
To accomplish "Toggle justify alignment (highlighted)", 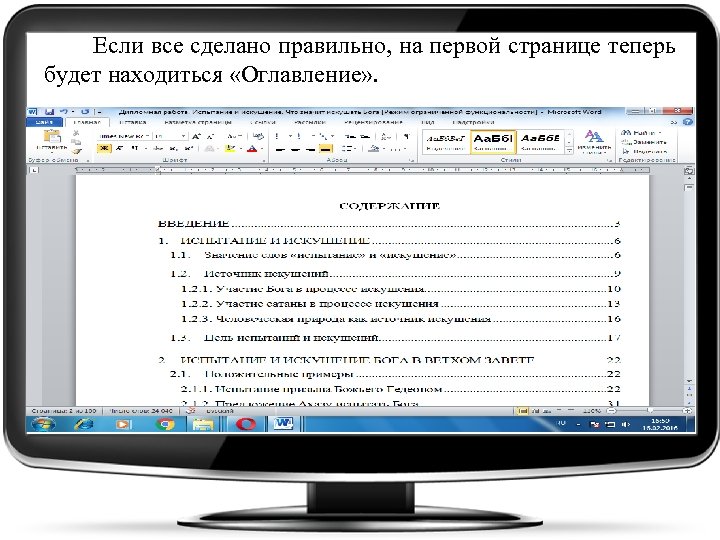I will (x=326, y=149).
